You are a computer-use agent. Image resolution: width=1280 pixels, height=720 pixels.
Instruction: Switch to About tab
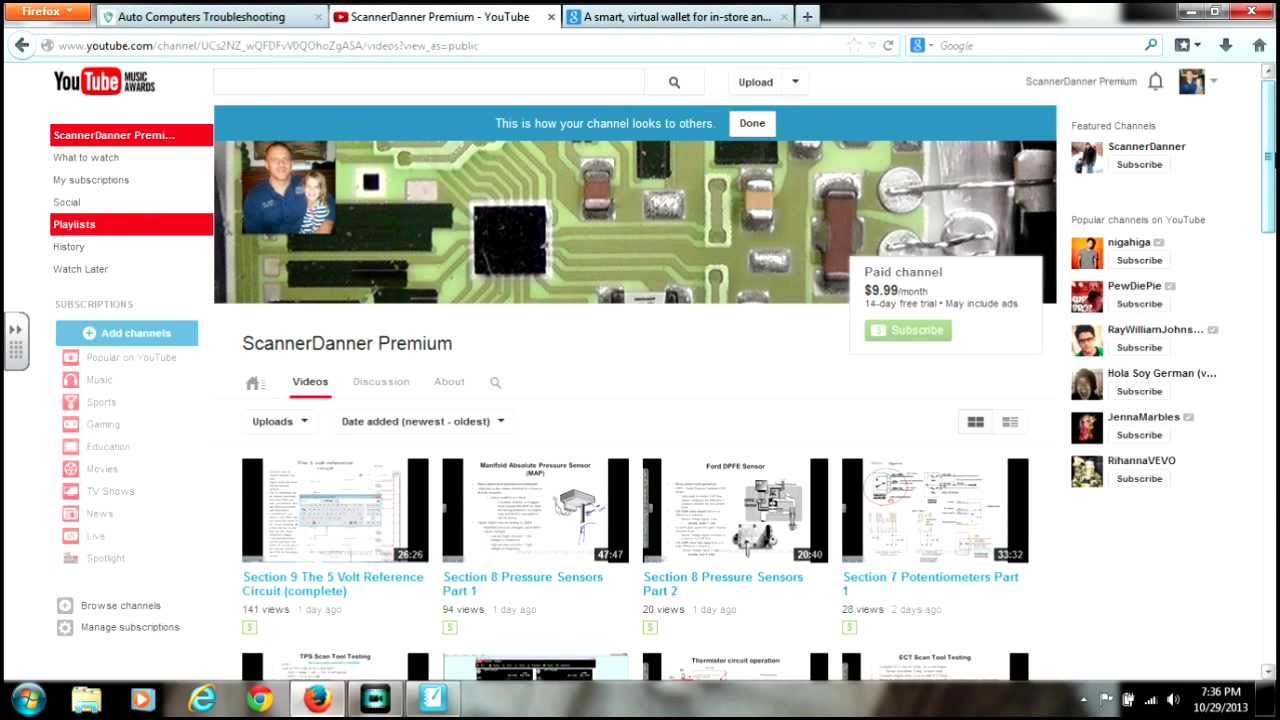(449, 382)
